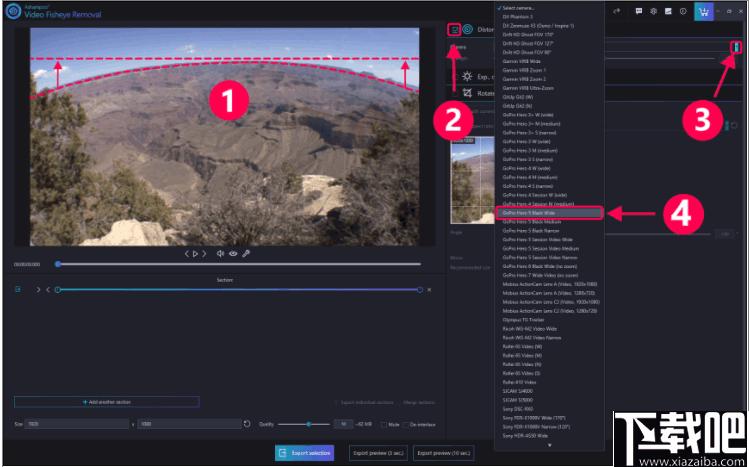The height and width of the screenshot is (467, 749).
Task: Open the settings gear icon in title bar
Action: 653,12
